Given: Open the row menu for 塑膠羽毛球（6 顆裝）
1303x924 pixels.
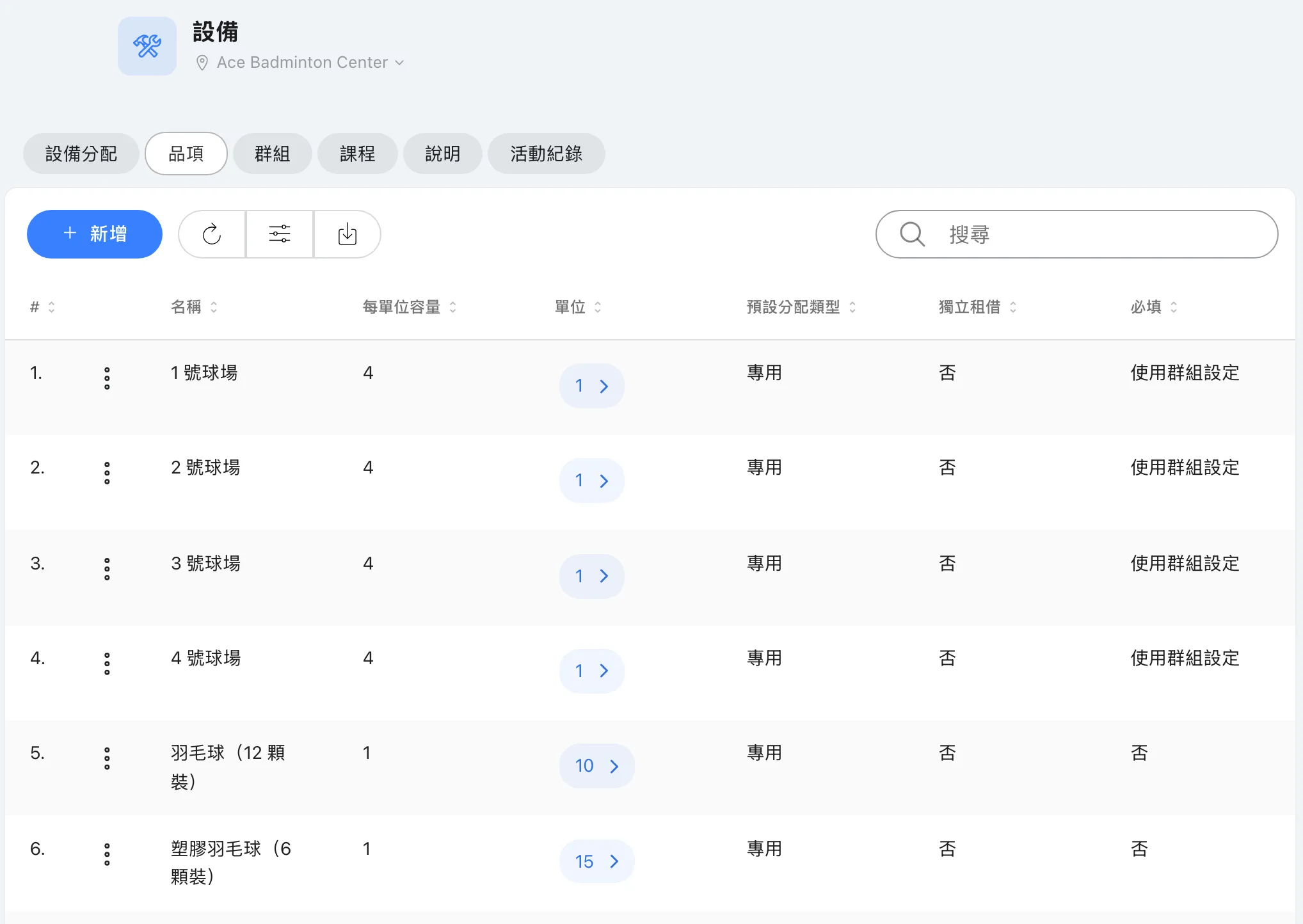Looking at the screenshot, I should point(107,854).
